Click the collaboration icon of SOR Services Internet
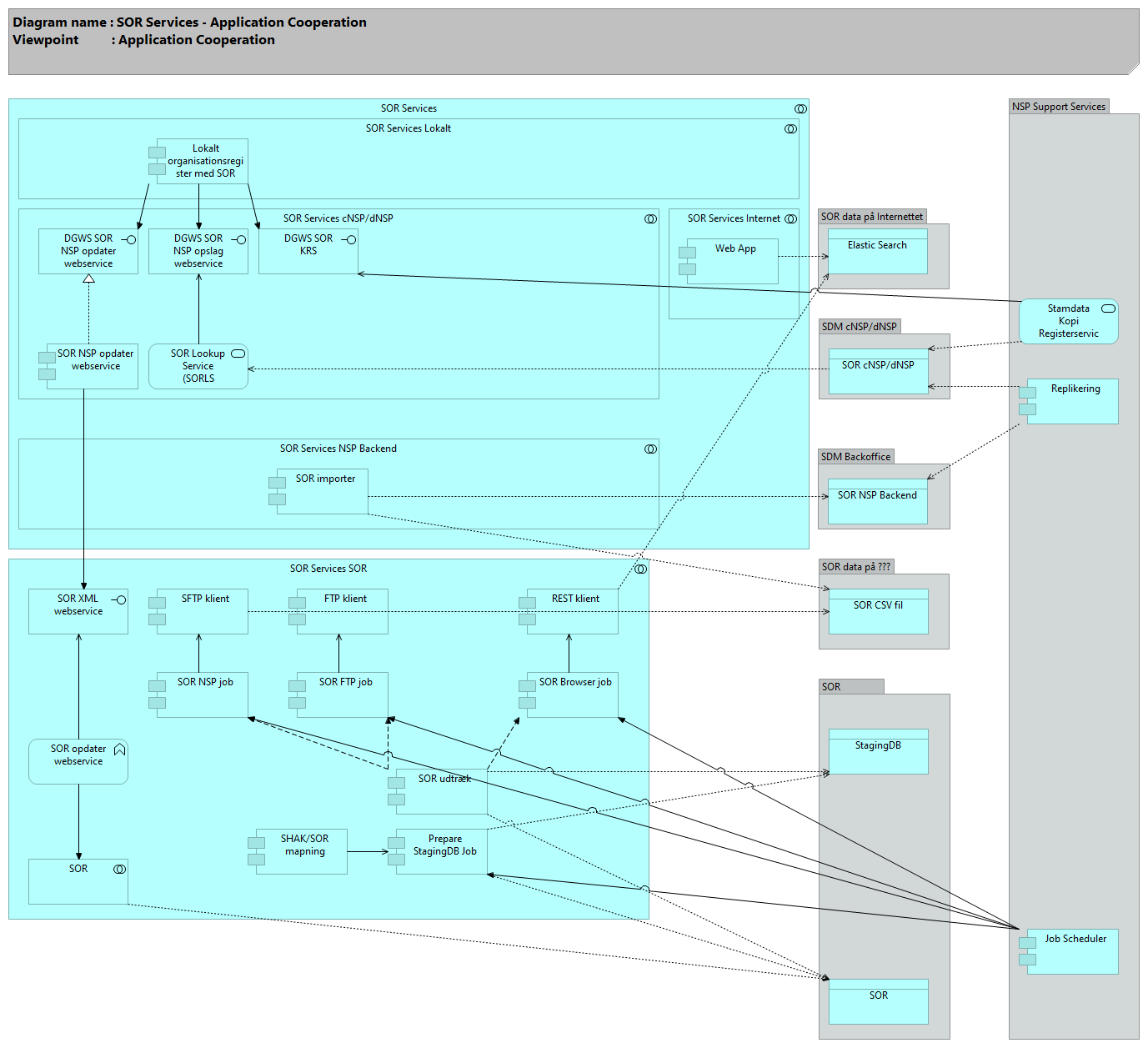This screenshot has height=1048, width=1148. (790, 219)
